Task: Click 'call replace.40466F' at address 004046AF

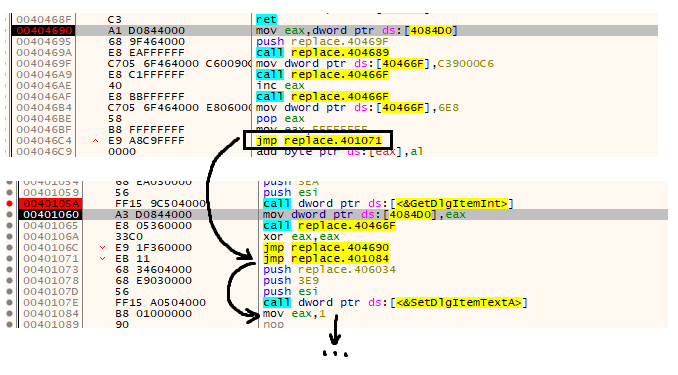Action: click(x=322, y=97)
